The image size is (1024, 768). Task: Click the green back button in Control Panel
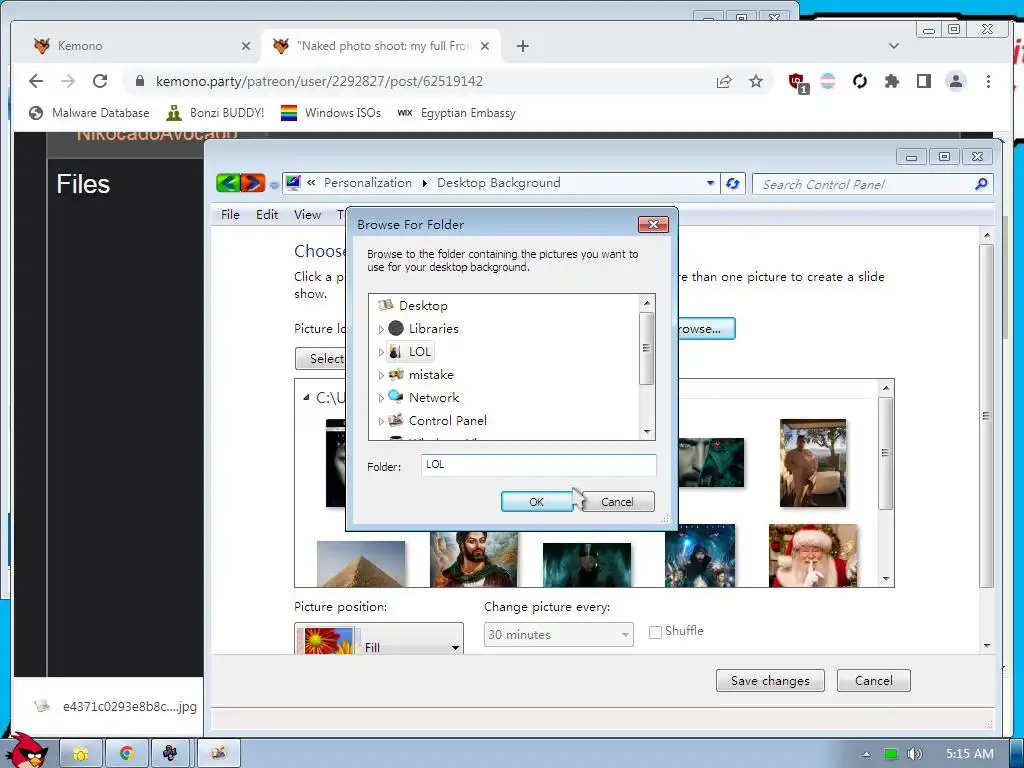[228, 183]
